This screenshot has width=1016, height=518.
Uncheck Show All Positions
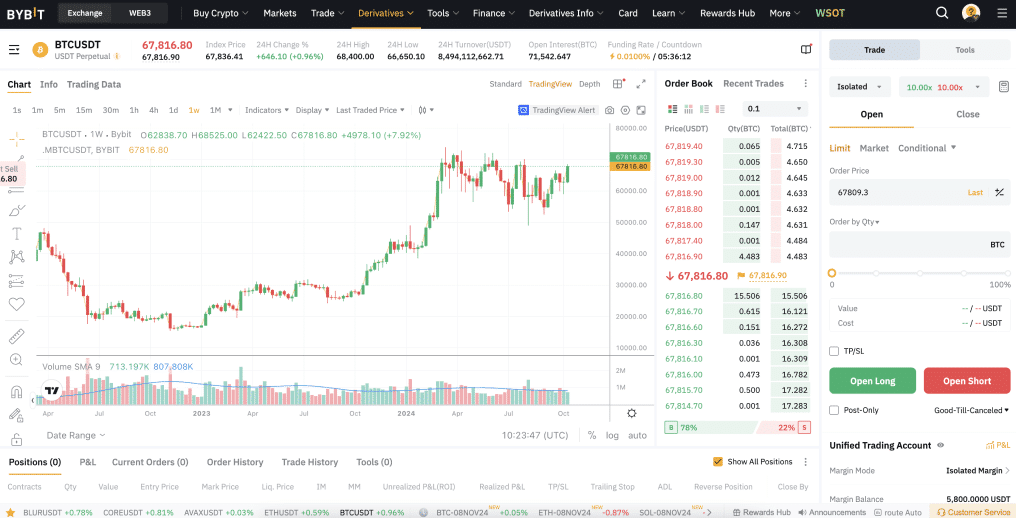(x=717, y=462)
